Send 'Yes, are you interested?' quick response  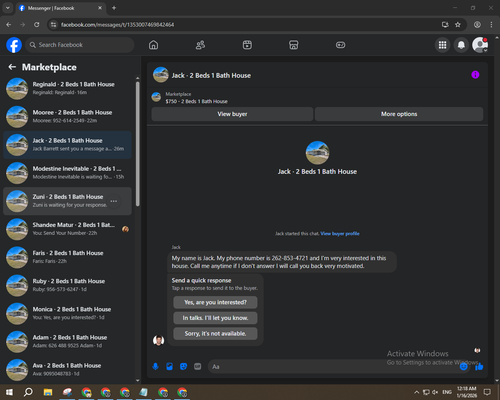coord(215,302)
